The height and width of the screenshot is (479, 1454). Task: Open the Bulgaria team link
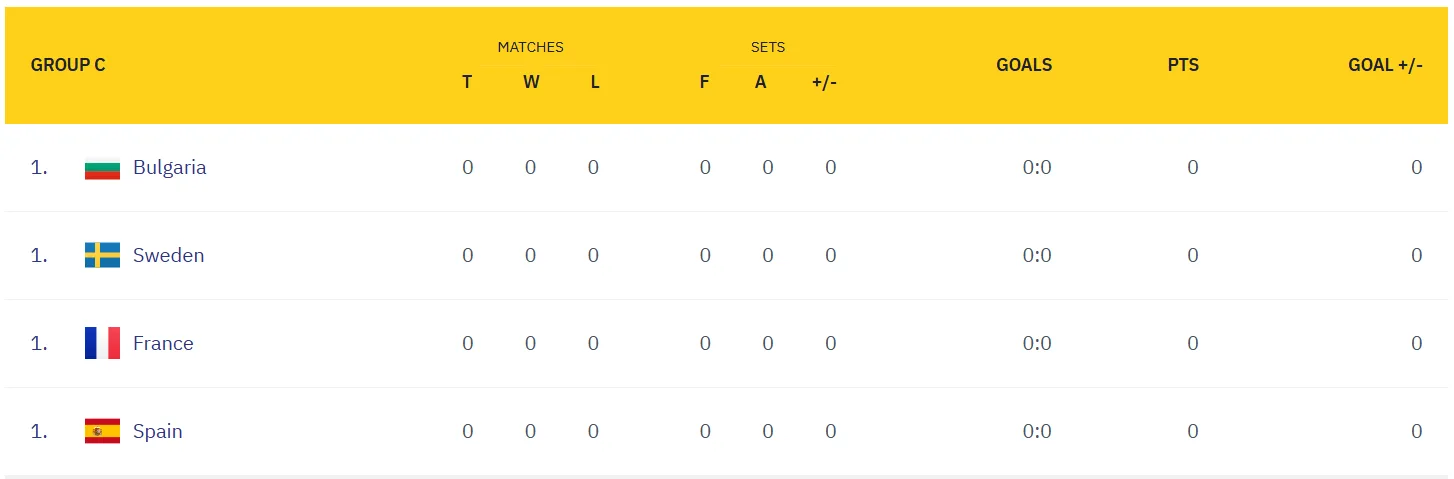169,168
